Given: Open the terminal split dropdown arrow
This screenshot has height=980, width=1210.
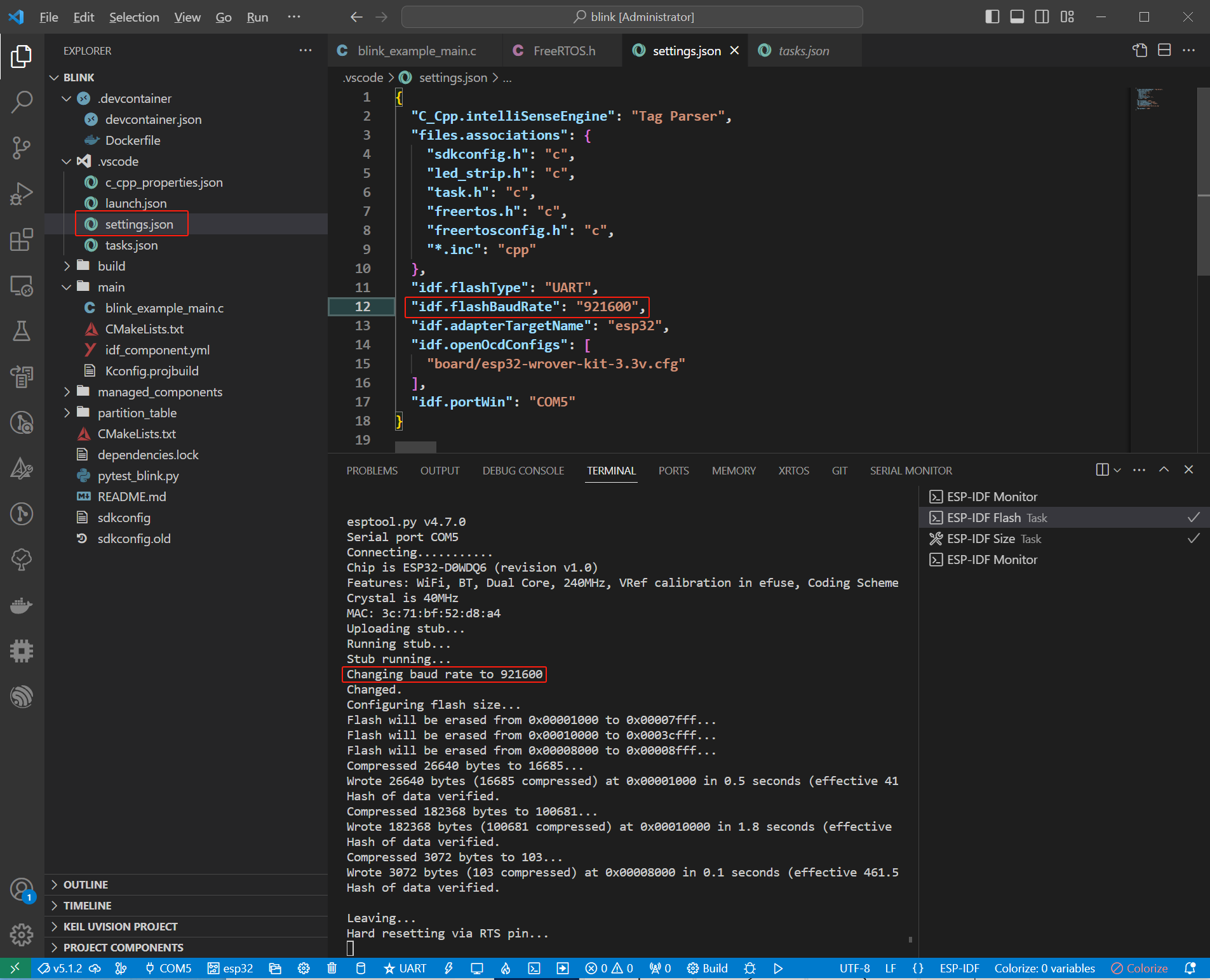Looking at the screenshot, I should (1117, 470).
